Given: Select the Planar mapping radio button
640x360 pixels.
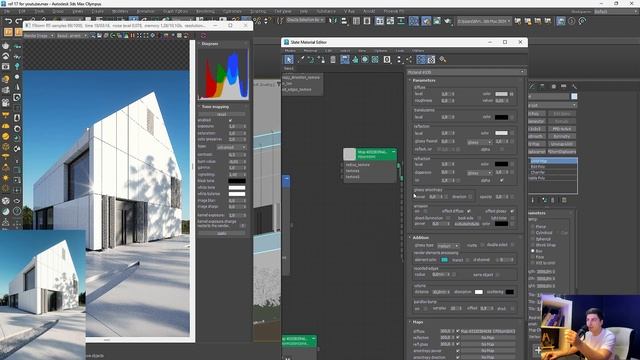Looking at the screenshot, I should (x=533, y=226).
